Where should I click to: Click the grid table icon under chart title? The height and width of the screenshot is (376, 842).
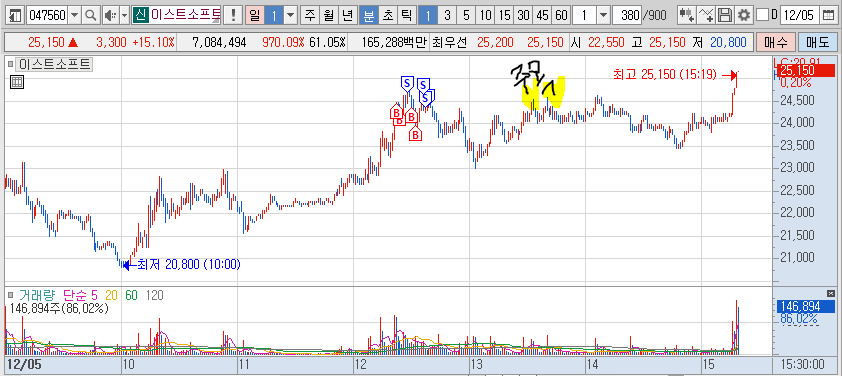coord(16,82)
